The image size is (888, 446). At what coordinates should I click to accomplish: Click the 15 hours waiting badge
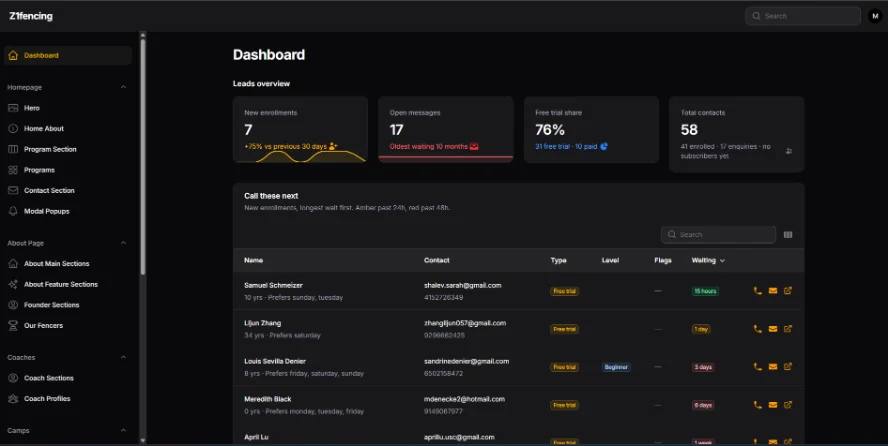click(705, 291)
